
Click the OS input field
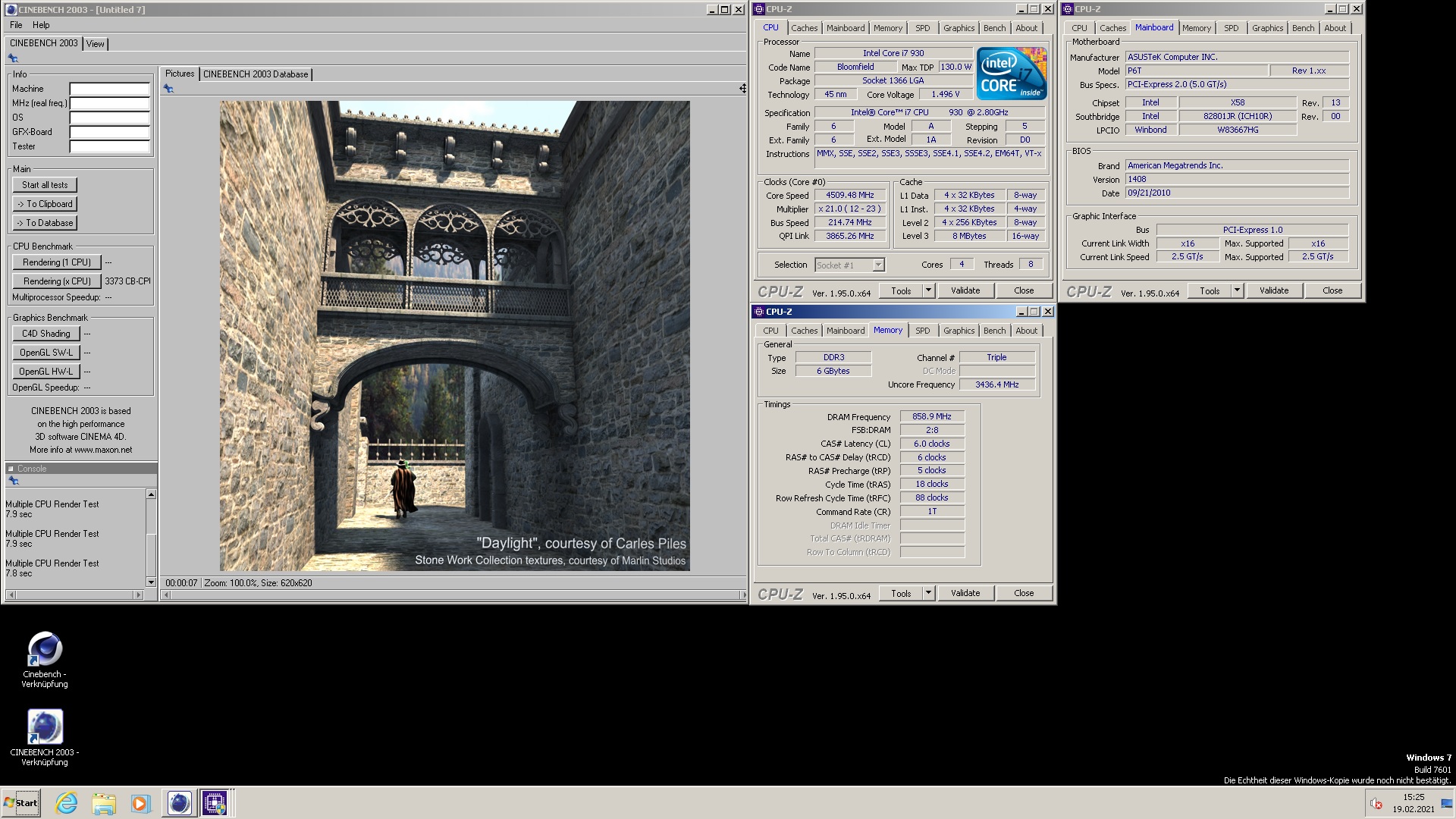point(110,118)
